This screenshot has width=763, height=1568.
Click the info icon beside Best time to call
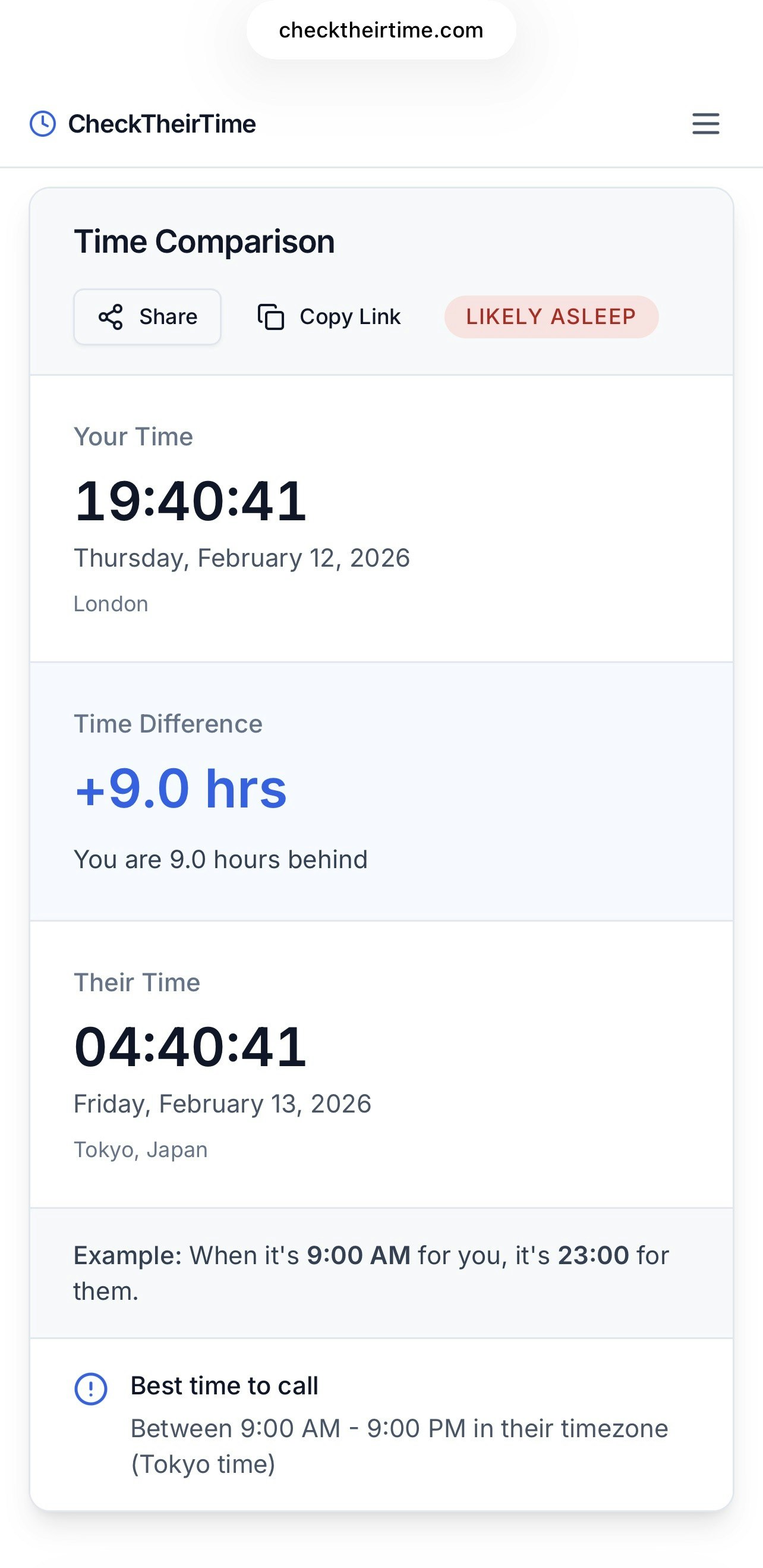pyautogui.click(x=91, y=1389)
